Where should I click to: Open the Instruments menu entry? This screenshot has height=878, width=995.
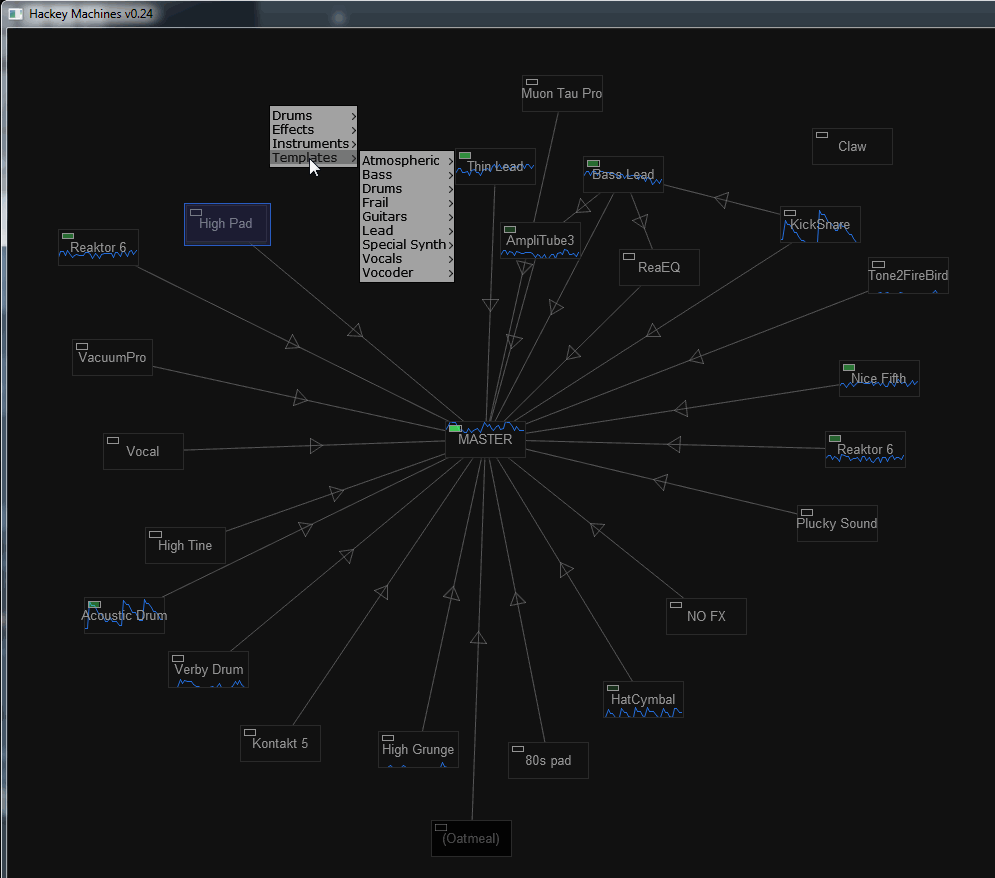point(313,143)
